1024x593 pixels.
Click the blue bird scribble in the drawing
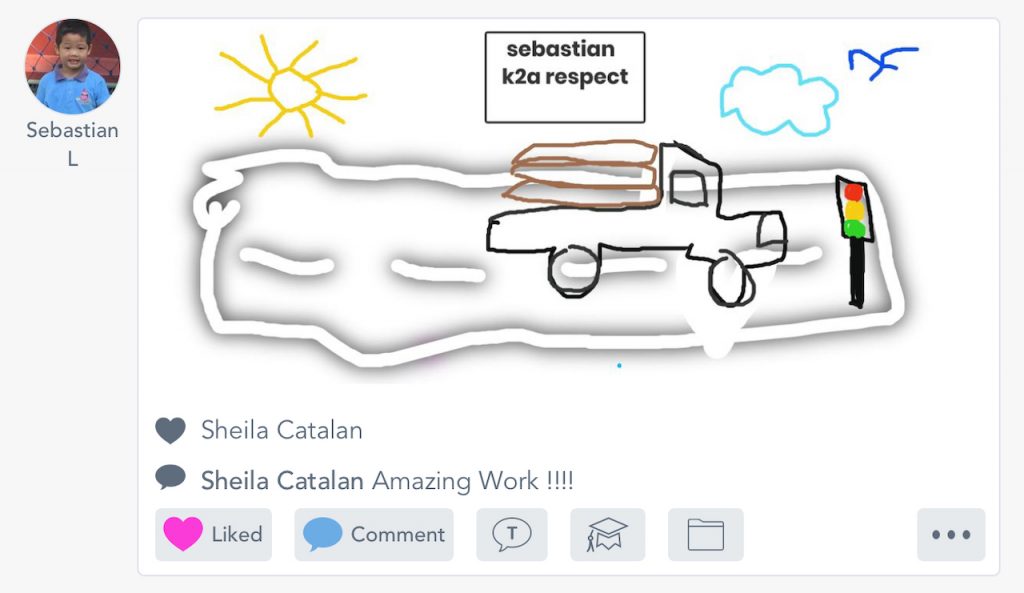pos(878,61)
